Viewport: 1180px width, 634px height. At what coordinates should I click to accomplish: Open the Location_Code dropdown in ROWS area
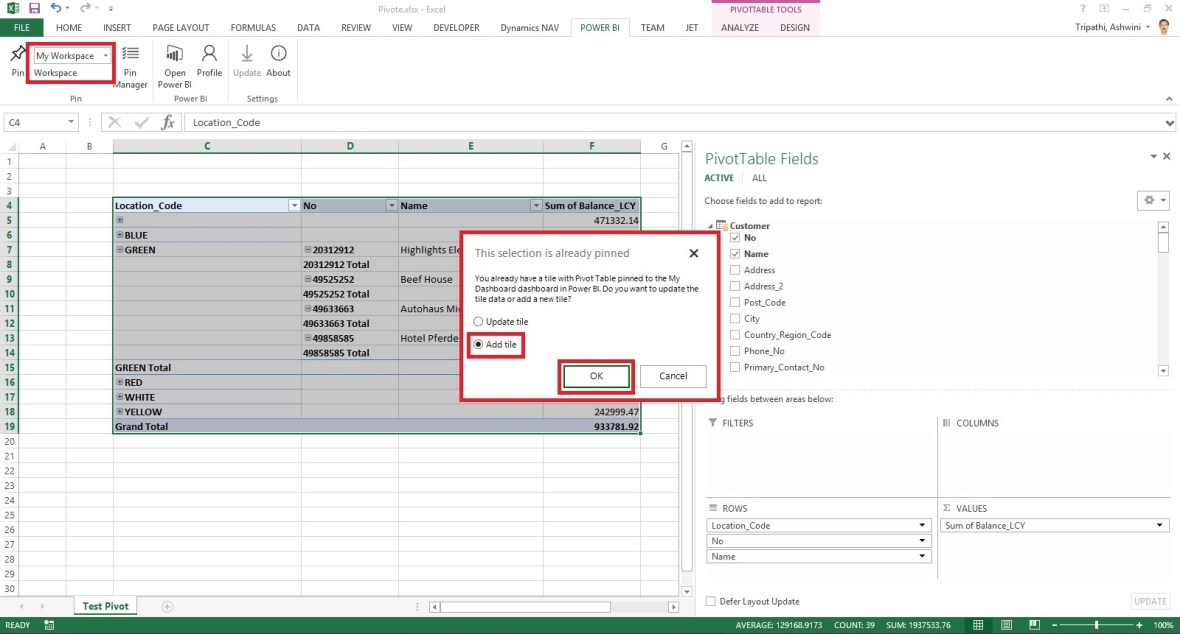(921, 524)
